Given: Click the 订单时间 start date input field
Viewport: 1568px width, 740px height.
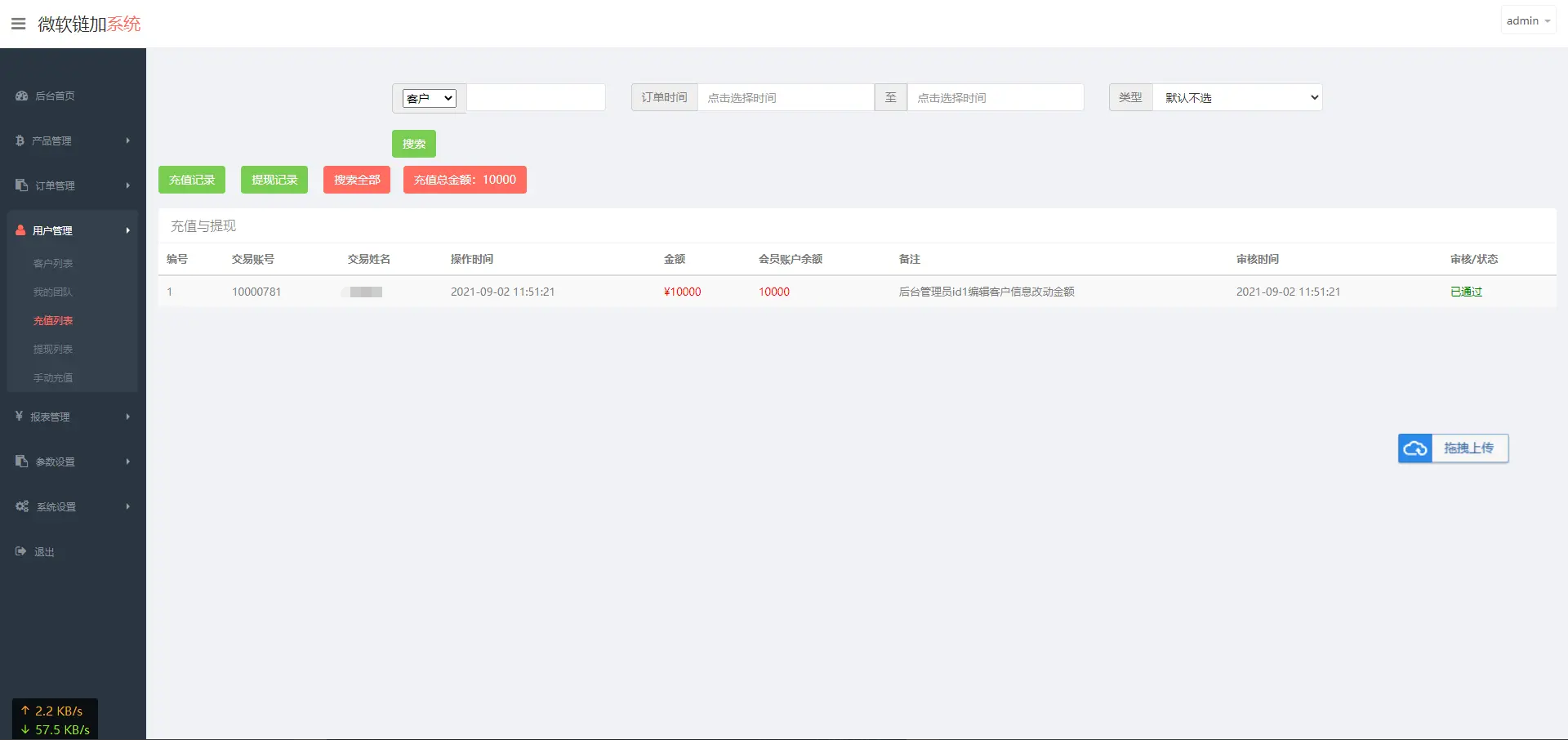Looking at the screenshot, I should pyautogui.click(x=786, y=97).
